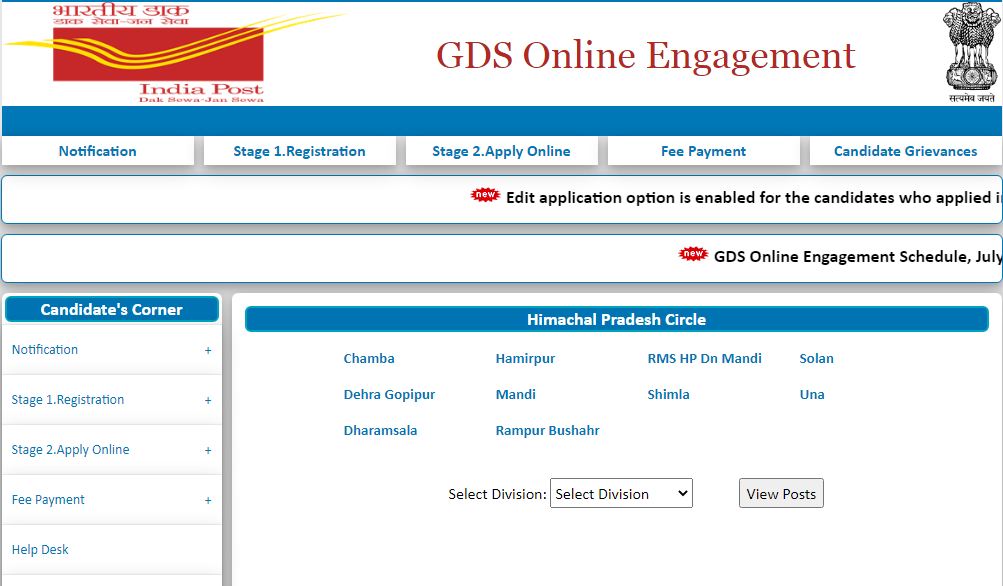Image resolution: width=1003 pixels, height=586 pixels.
Task: Open the Dharamsala division link
Action: coord(380,431)
